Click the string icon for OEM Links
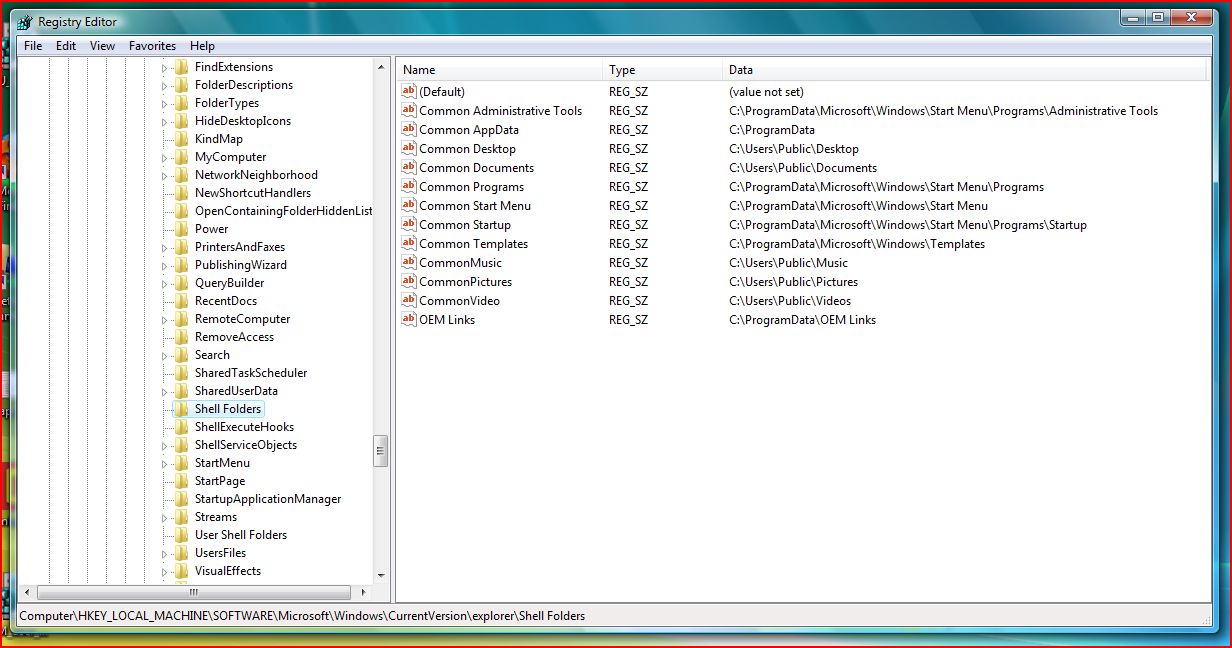Screen dimensions: 1232x648 click(x=409, y=319)
